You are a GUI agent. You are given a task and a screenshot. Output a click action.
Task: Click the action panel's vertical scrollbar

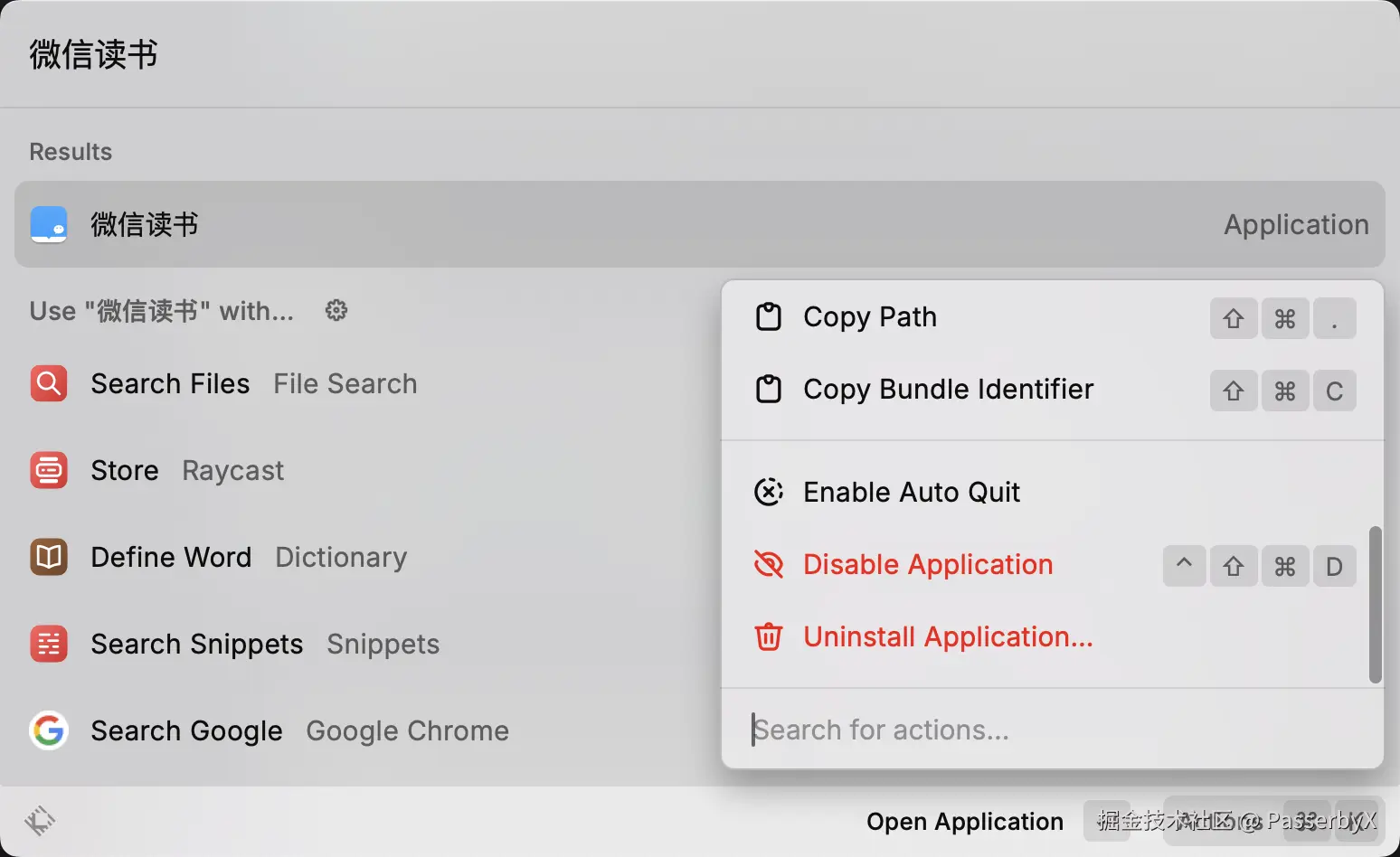click(x=1375, y=604)
